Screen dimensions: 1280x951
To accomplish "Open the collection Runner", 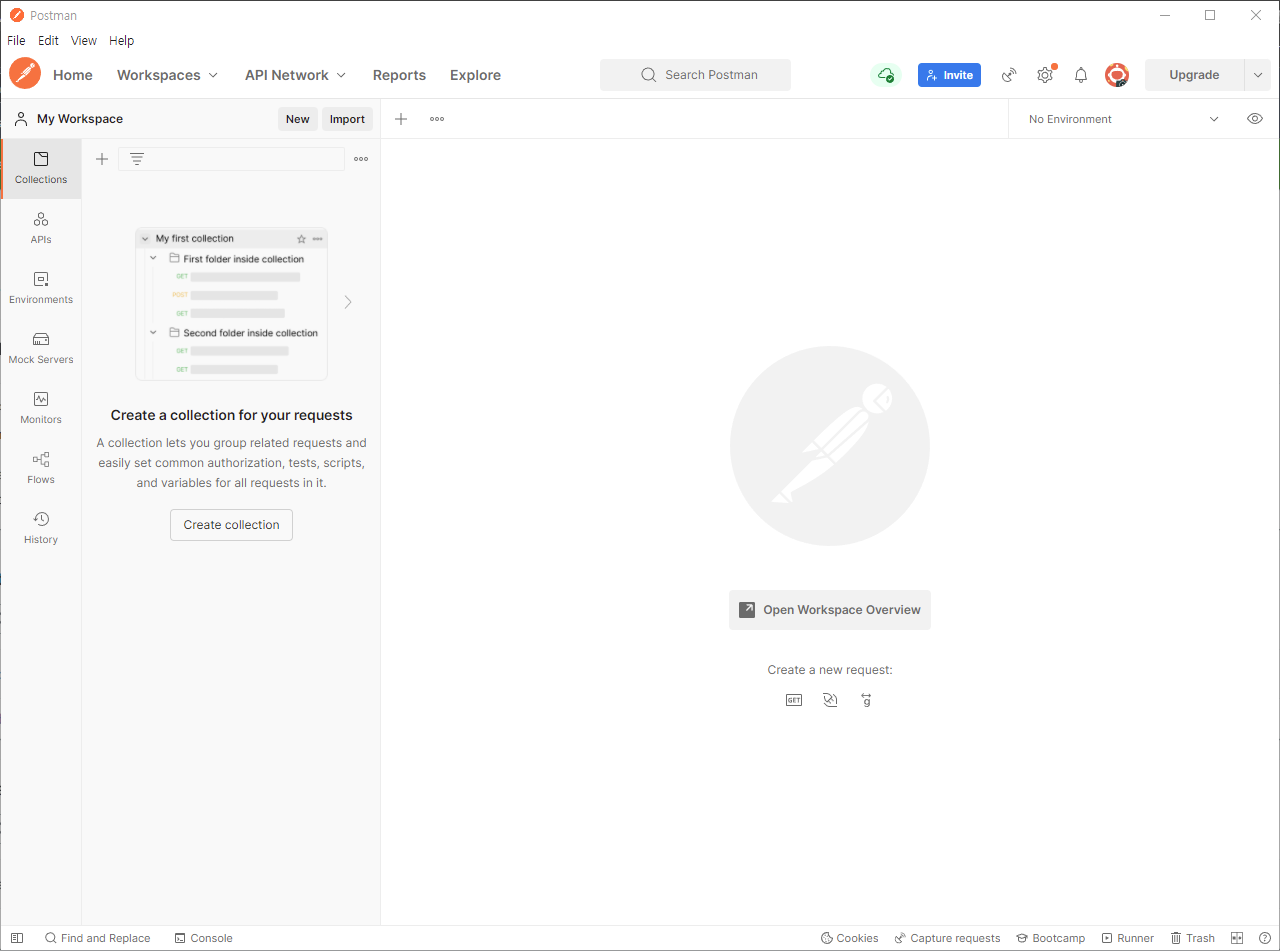I will point(1127,938).
